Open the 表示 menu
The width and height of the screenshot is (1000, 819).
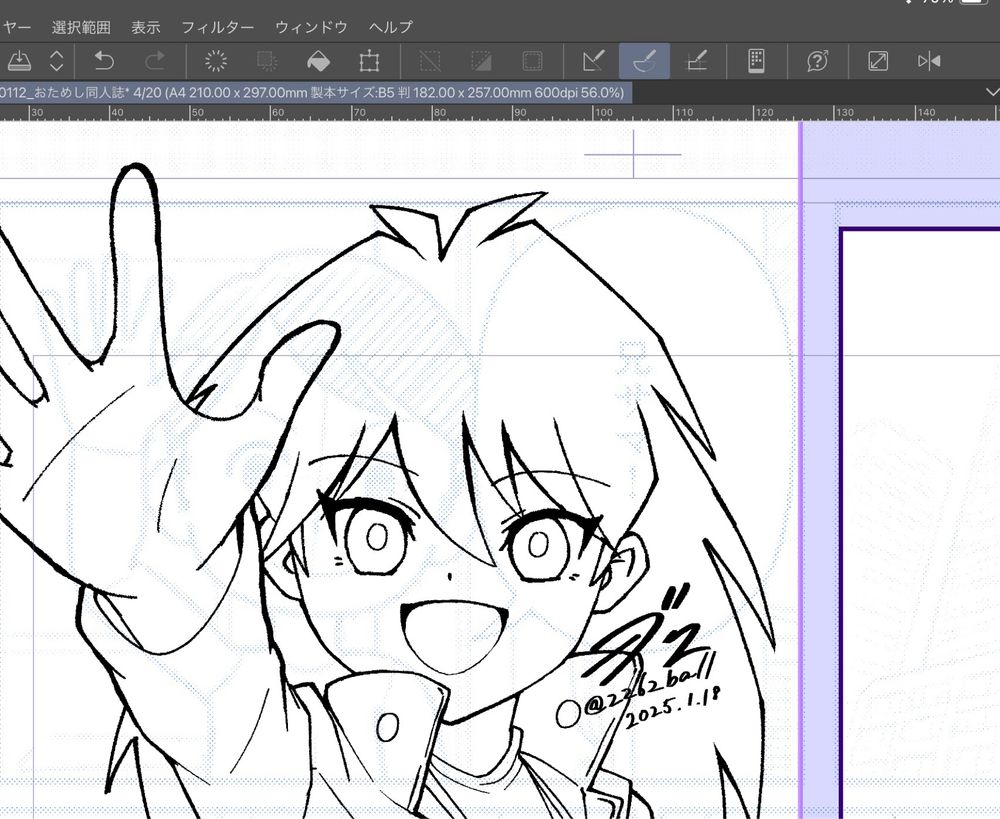(145, 27)
